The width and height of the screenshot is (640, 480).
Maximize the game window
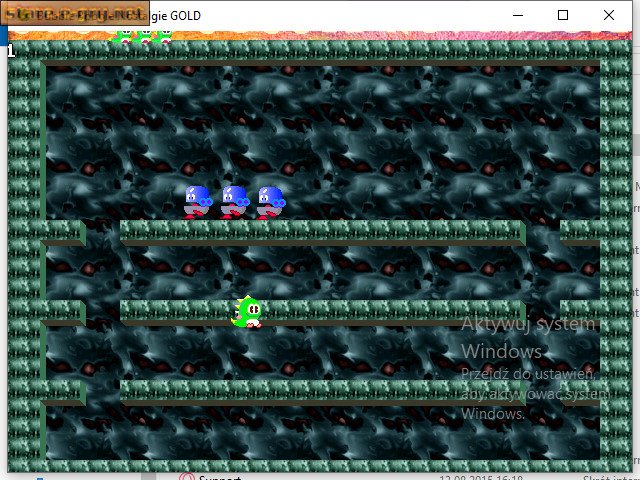click(x=563, y=16)
